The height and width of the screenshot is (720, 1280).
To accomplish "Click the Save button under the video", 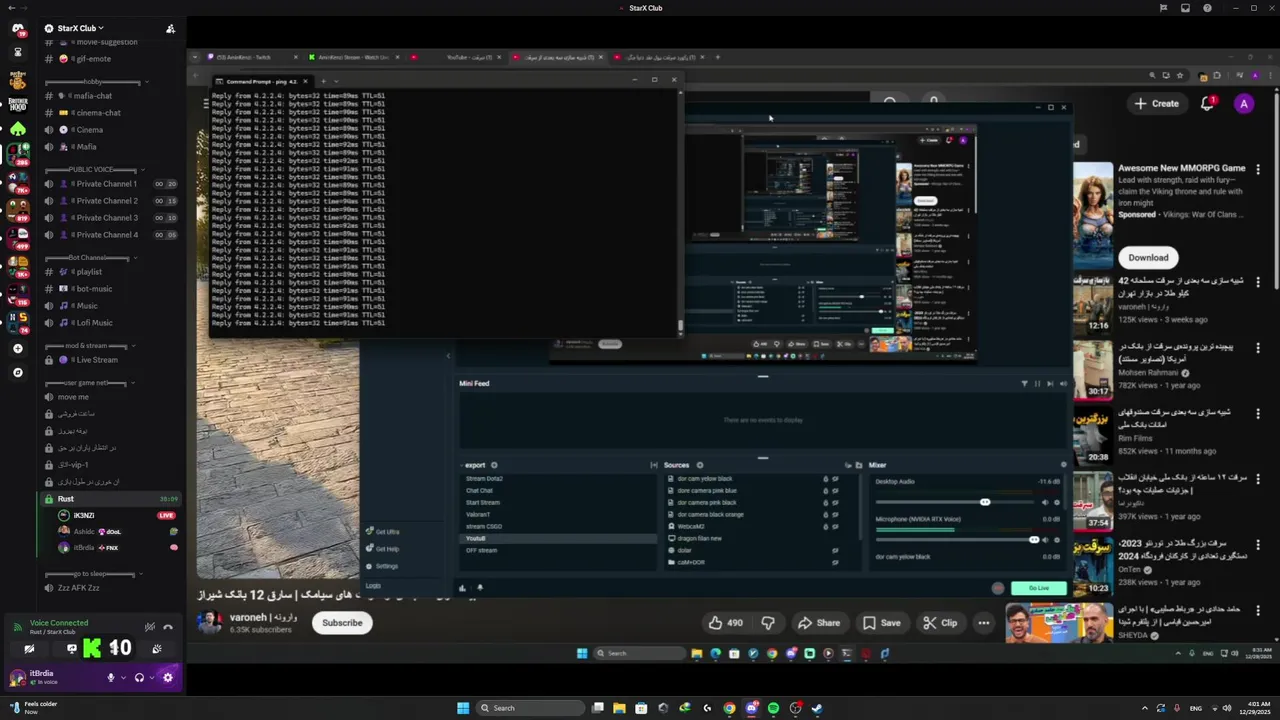I will [881, 622].
